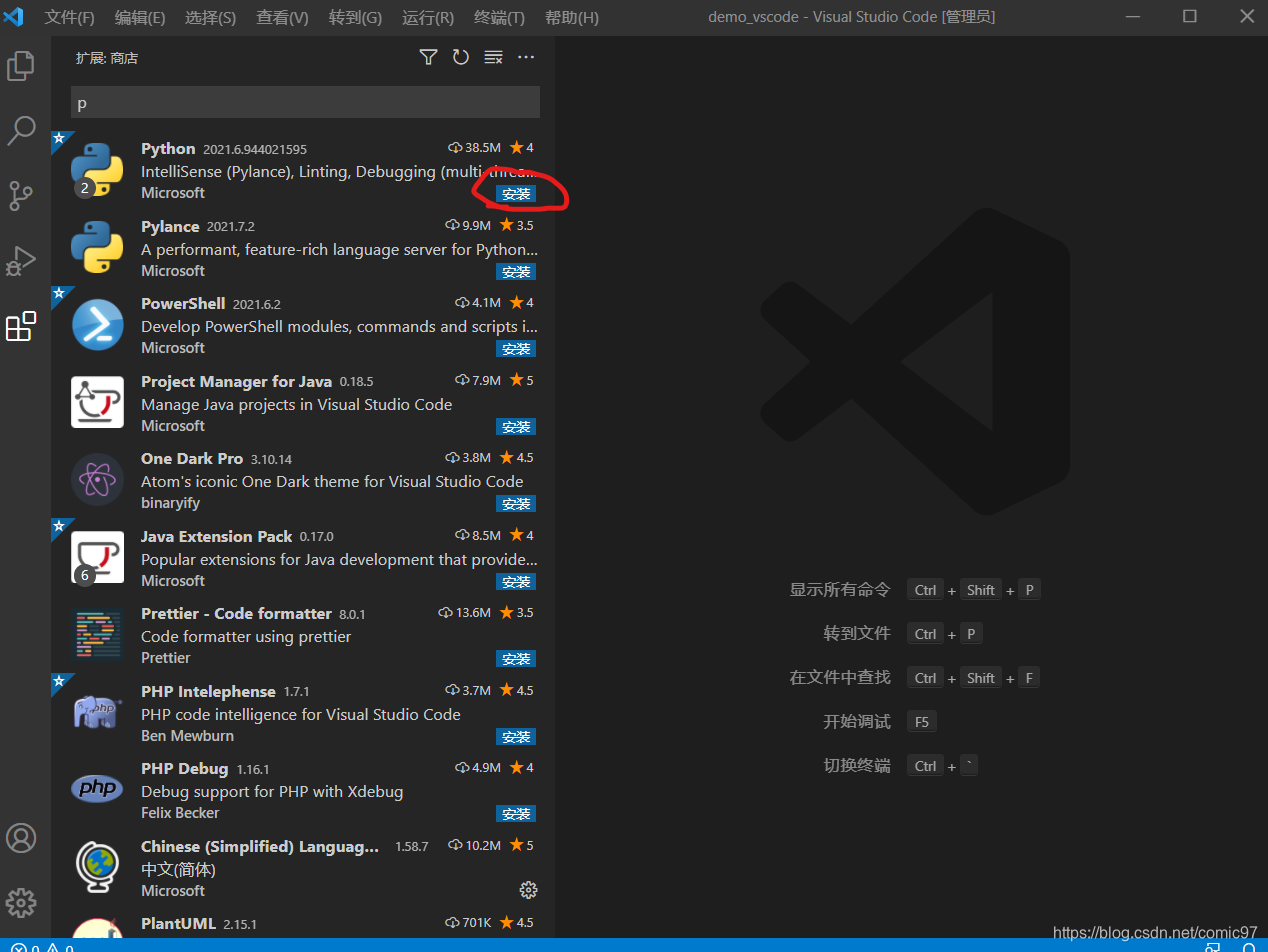
Task: Open the Search view in activity bar
Action: point(21,131)
